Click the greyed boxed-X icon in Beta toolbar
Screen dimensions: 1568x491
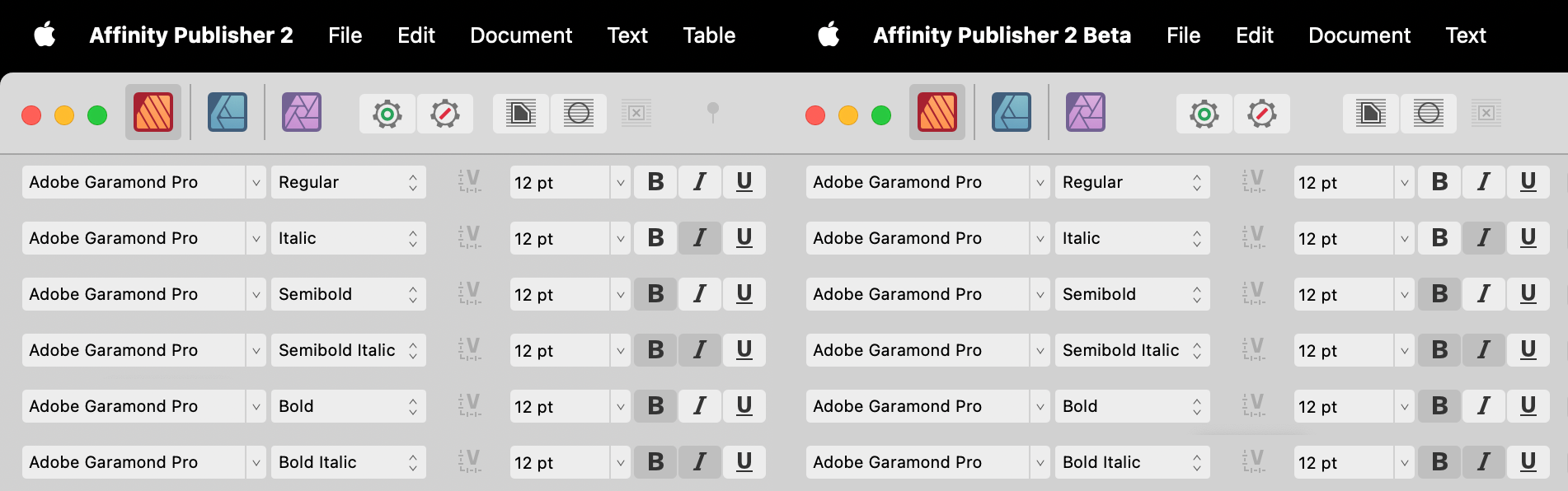coord(1486,113)
